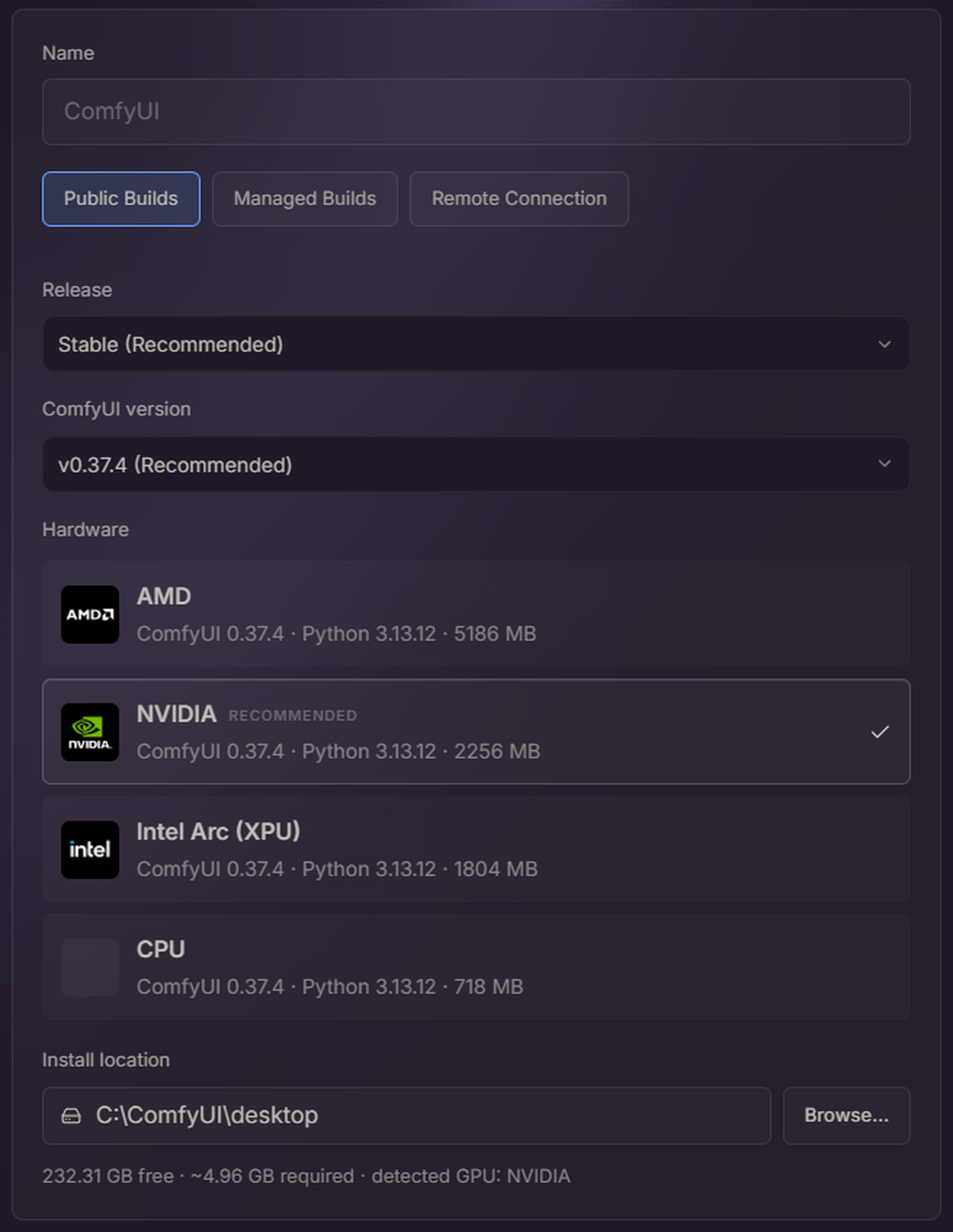Open the Release dropdown showing Stable
The height and width of the screenshot is (1232, 953).
[x=476, y=344]
